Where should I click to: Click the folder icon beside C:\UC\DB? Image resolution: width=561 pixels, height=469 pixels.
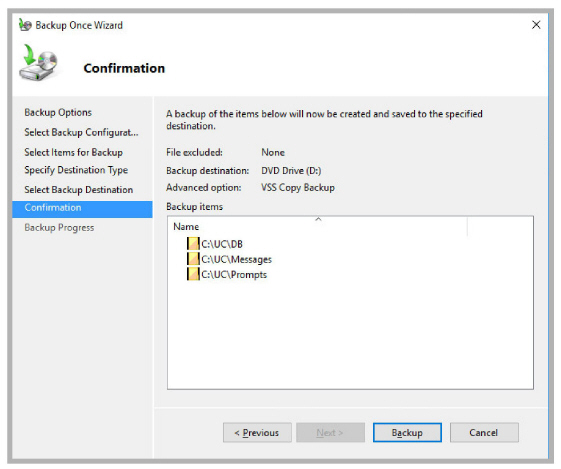coord(193,244)
